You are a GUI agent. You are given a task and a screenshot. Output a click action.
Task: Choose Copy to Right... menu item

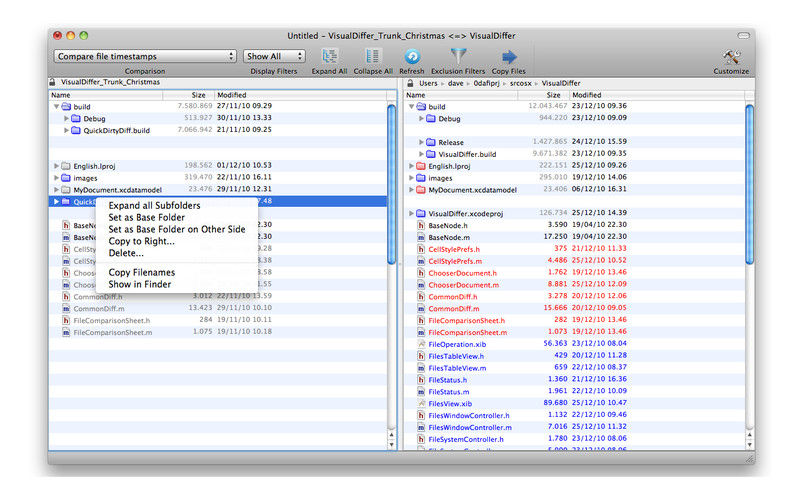pyautogui.click(x=177, y=241)
